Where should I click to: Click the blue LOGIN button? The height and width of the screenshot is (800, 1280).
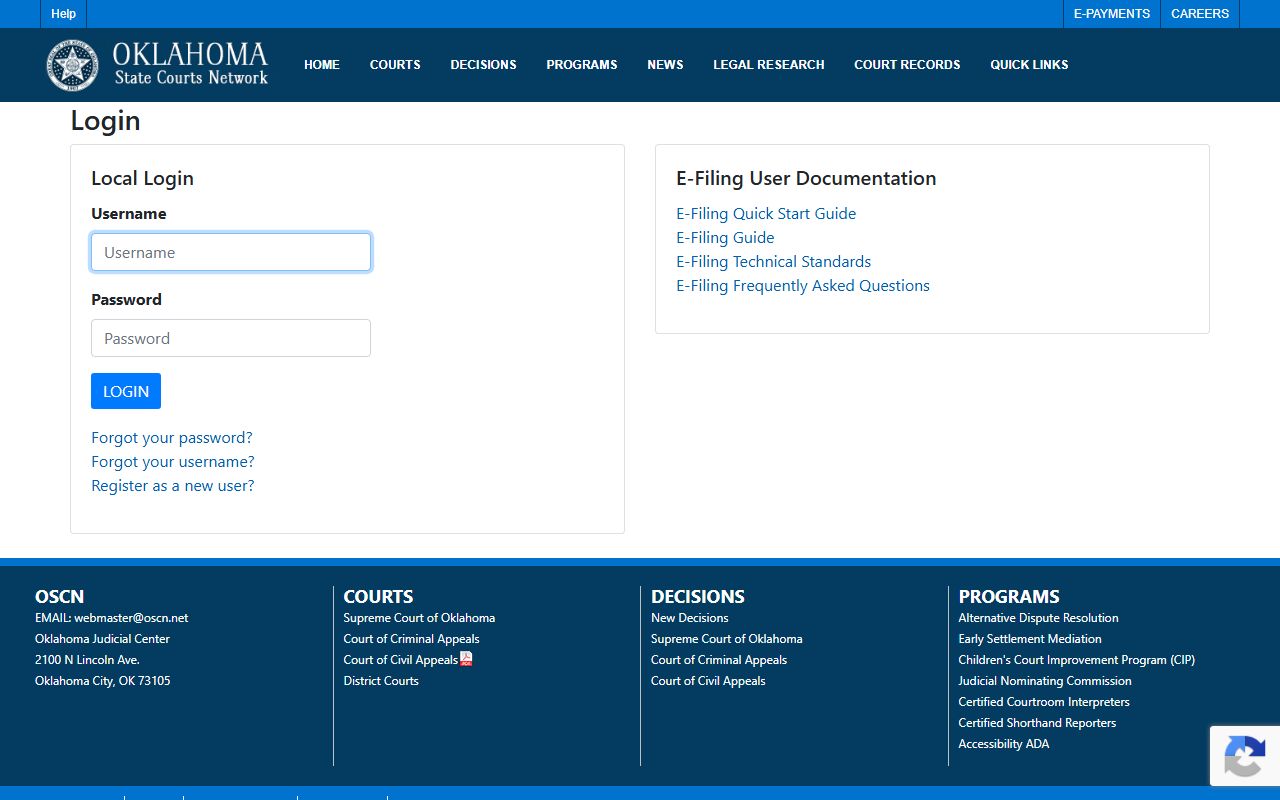click(126, 391)
